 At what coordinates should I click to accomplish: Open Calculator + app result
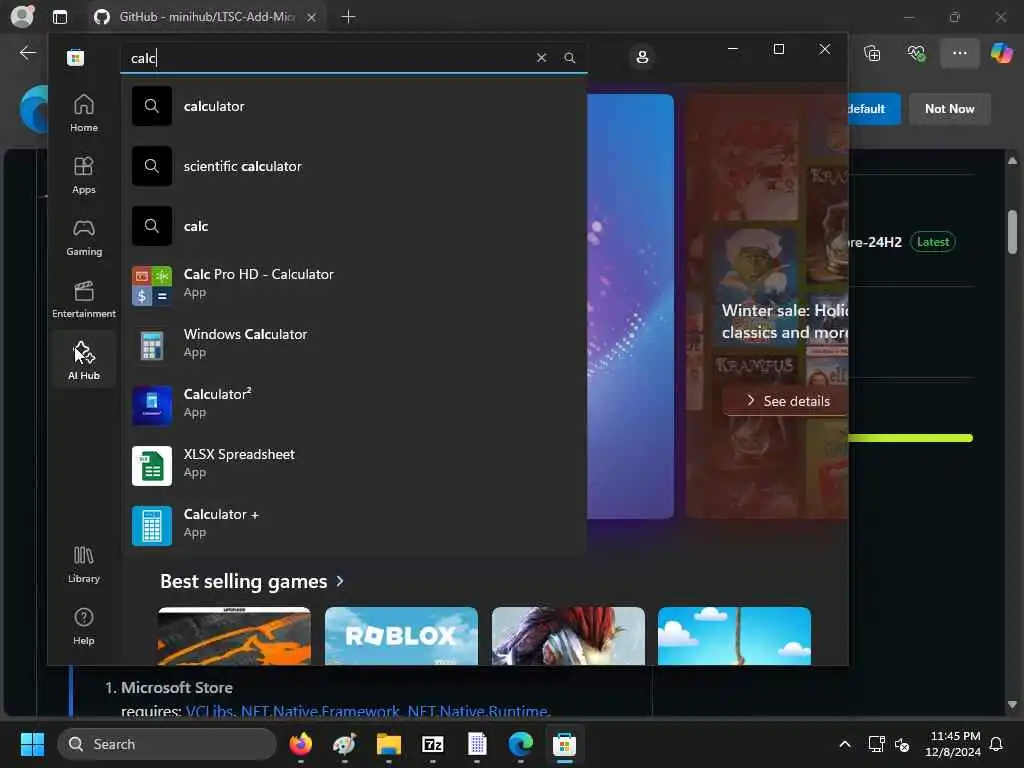pos(353,526)
